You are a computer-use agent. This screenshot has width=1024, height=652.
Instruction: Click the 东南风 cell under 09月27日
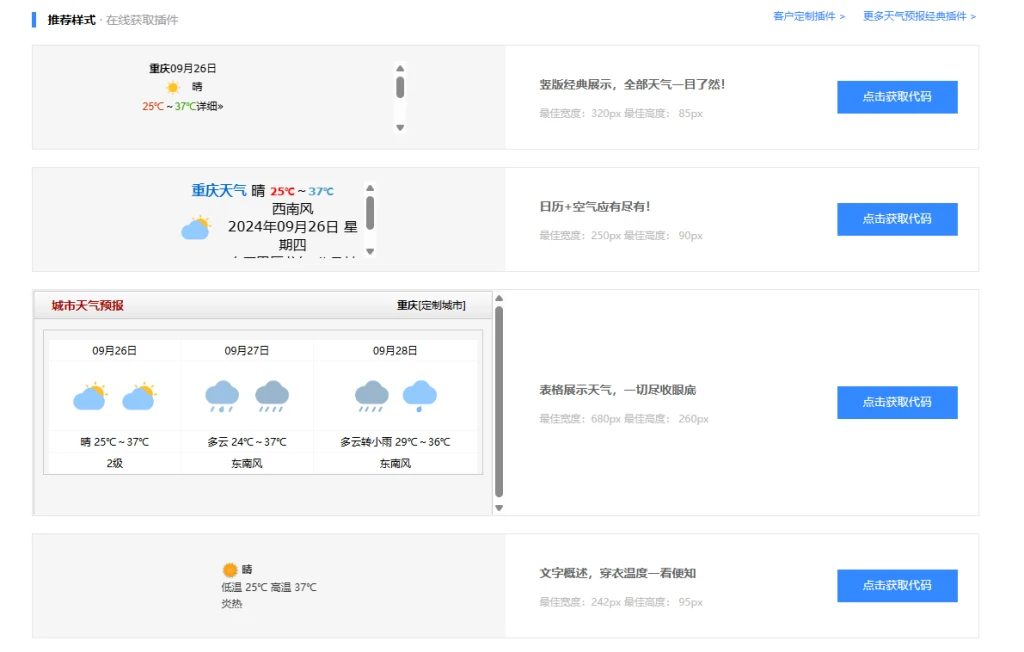tap(247, 463)
